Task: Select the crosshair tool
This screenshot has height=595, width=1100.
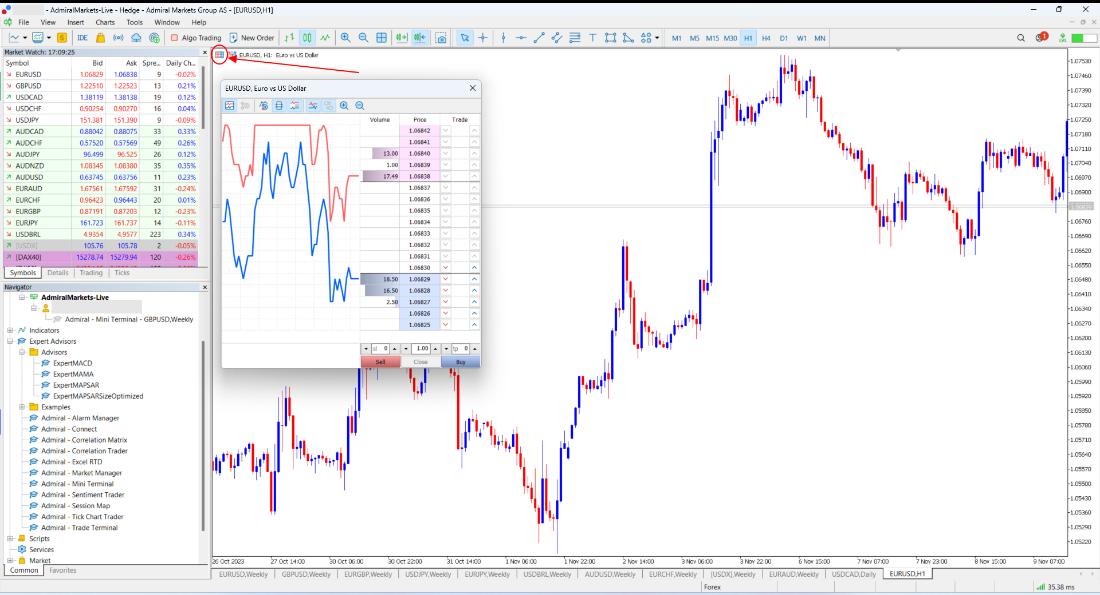Action: pos(483,38)
